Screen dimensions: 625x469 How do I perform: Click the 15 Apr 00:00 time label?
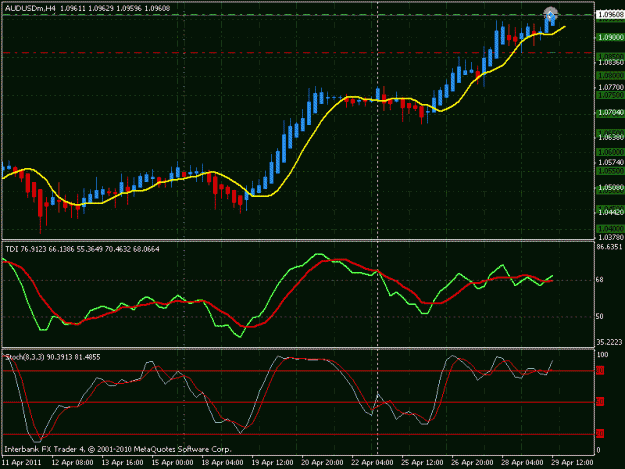click(x=172, y=463)
